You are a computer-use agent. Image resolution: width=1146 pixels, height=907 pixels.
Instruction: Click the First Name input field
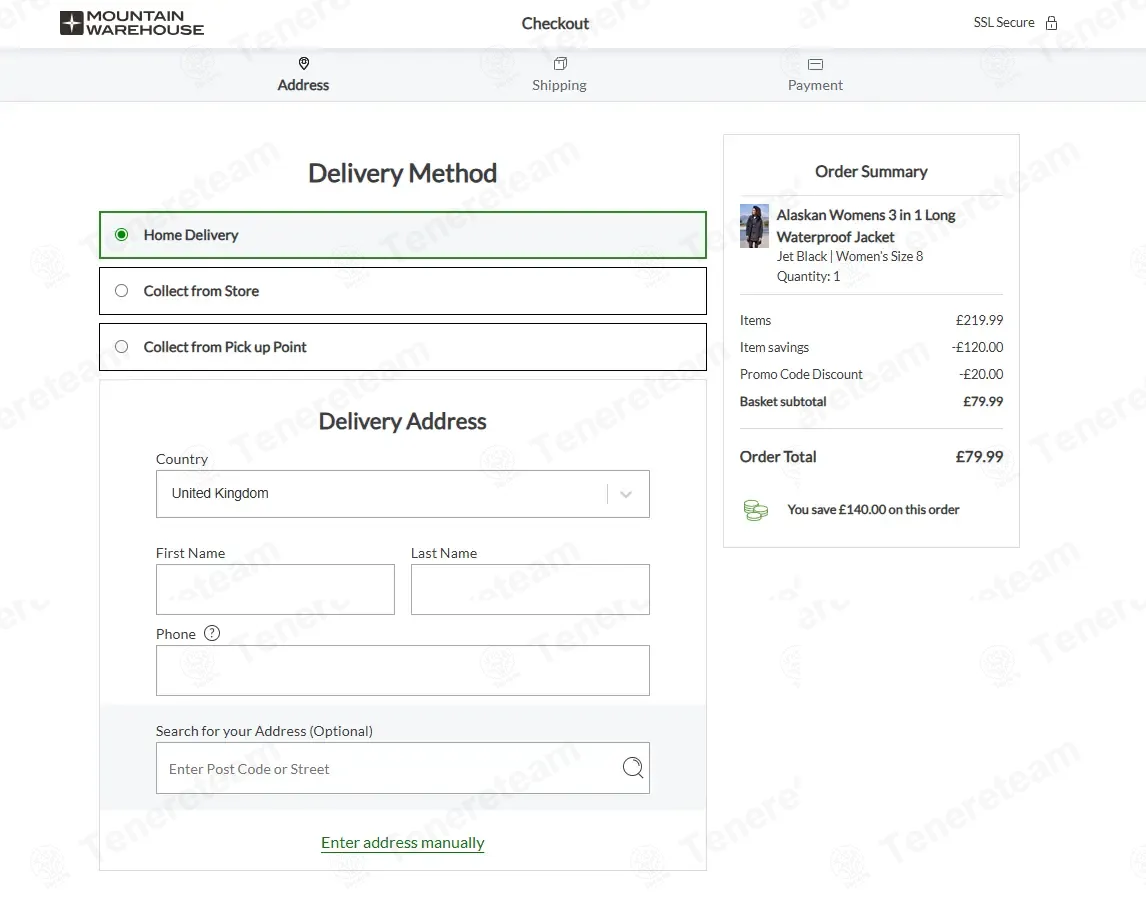point(275,590)
